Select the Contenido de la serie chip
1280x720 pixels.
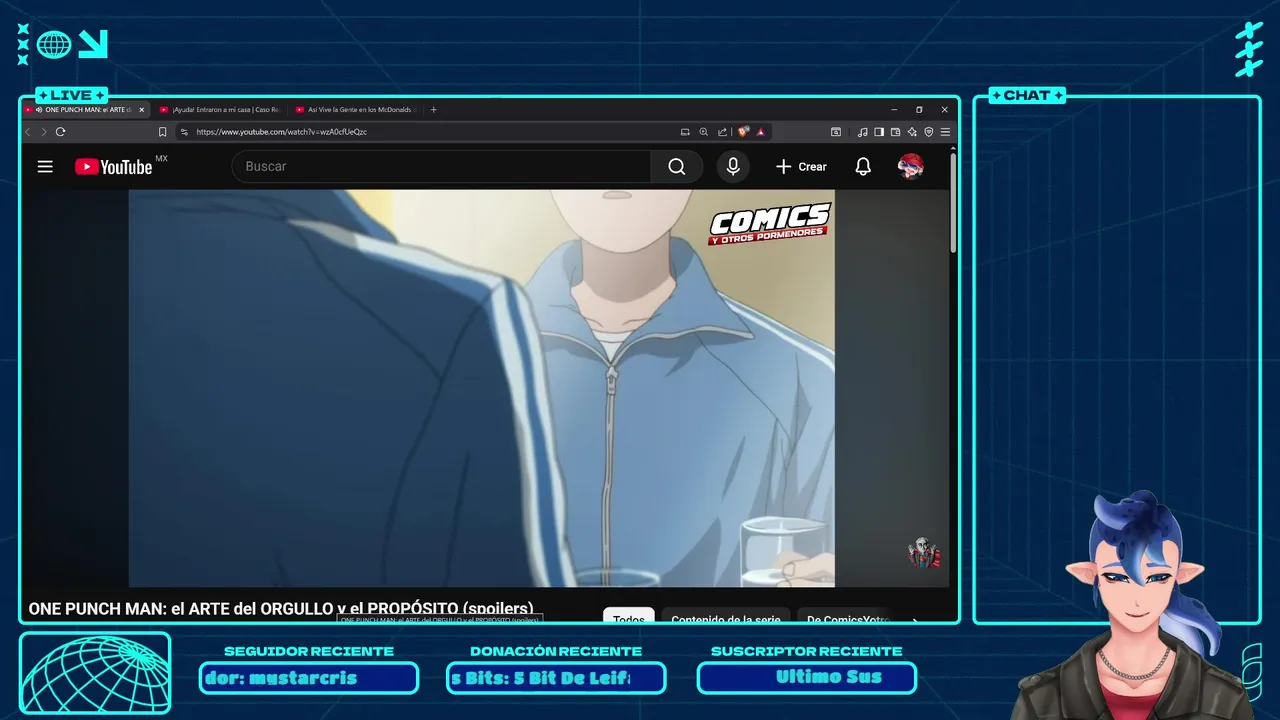coord(726,617)
